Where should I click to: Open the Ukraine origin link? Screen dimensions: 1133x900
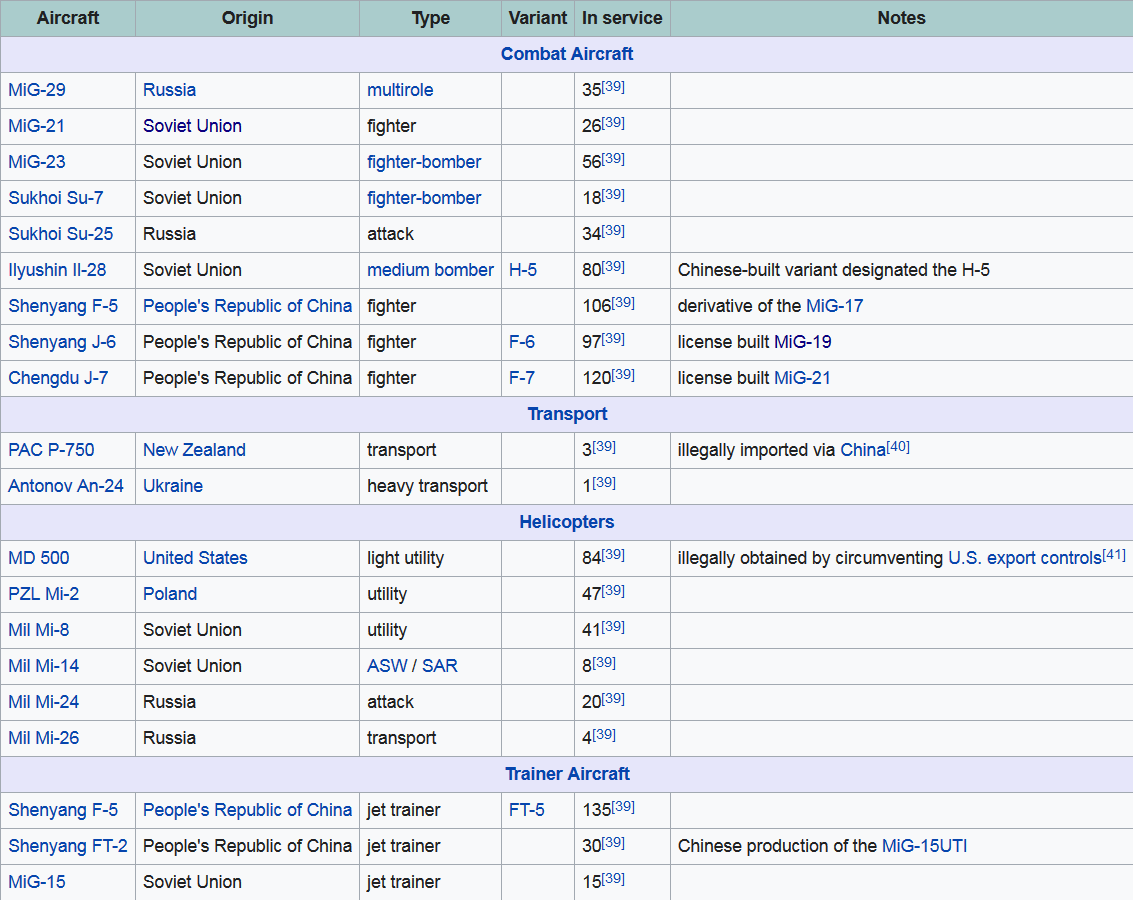coord(173,486)
